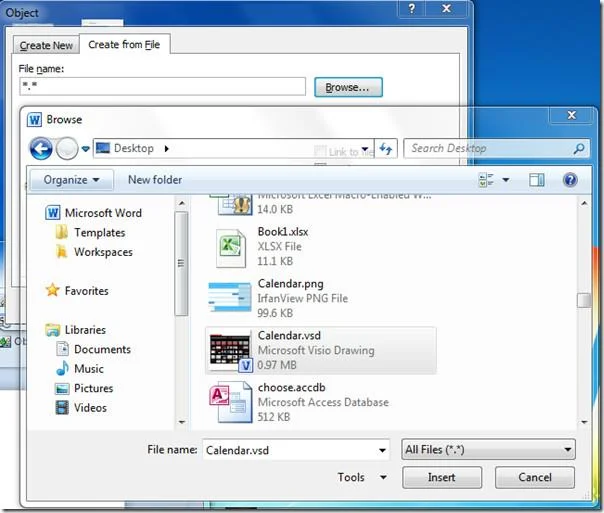The height and width of the screenshot is (513, 604).
Task: Change your view icon in toolbar
Action: pyautogui.click(x=486, y=180)
